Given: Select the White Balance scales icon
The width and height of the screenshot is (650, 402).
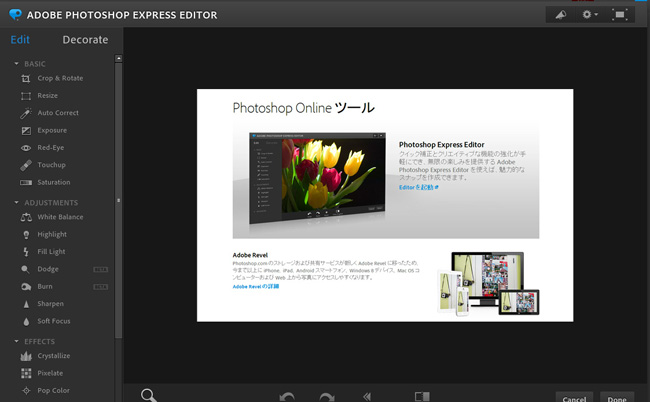Looking at the screenshot, I should [26, 217].
